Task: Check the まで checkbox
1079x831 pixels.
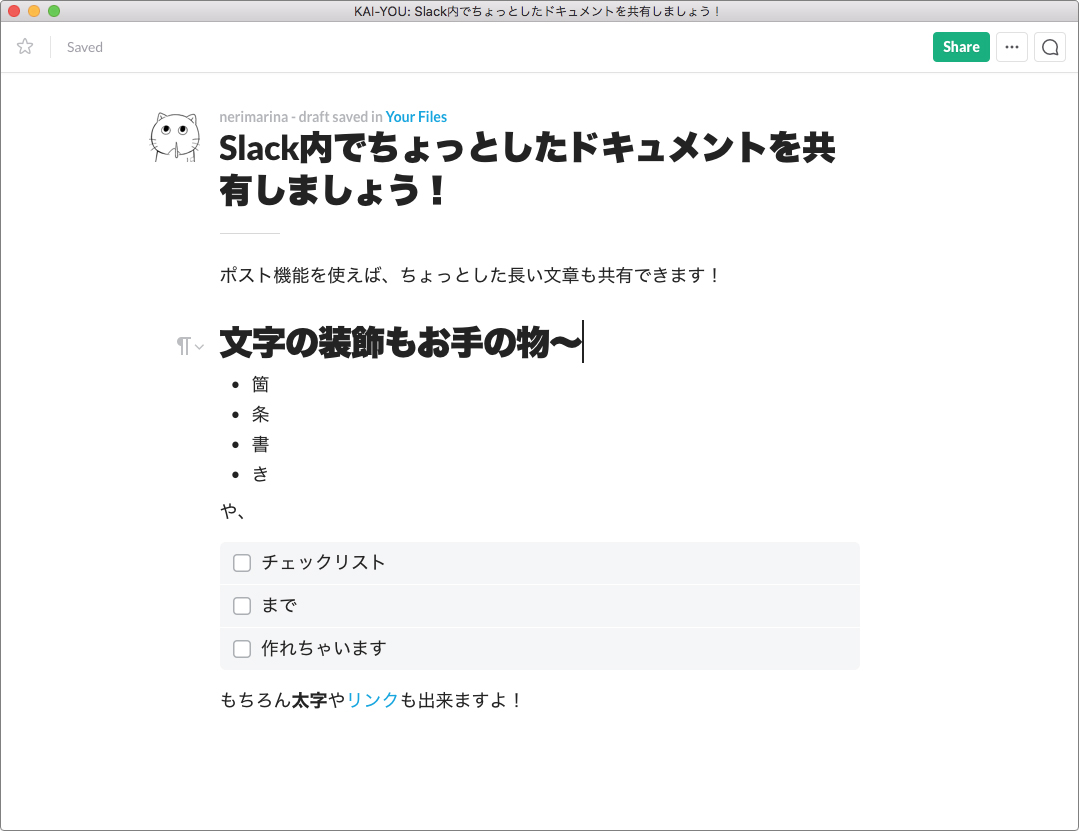Action: point(242,605)
